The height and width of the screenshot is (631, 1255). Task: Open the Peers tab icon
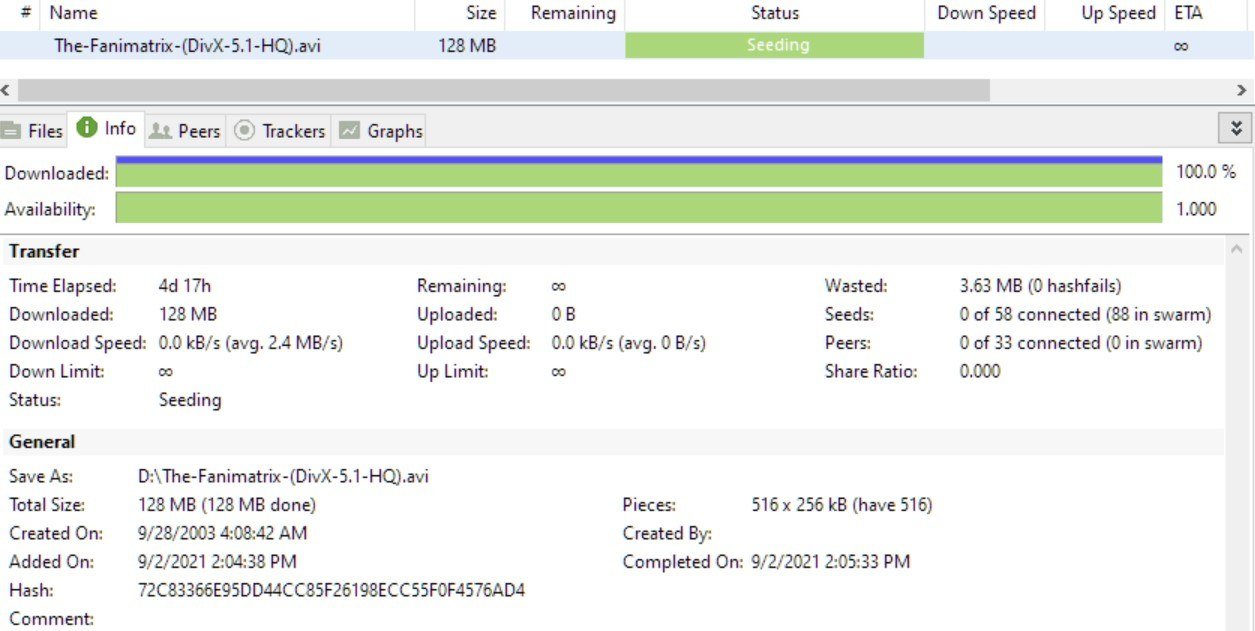[x=160, y=131]
